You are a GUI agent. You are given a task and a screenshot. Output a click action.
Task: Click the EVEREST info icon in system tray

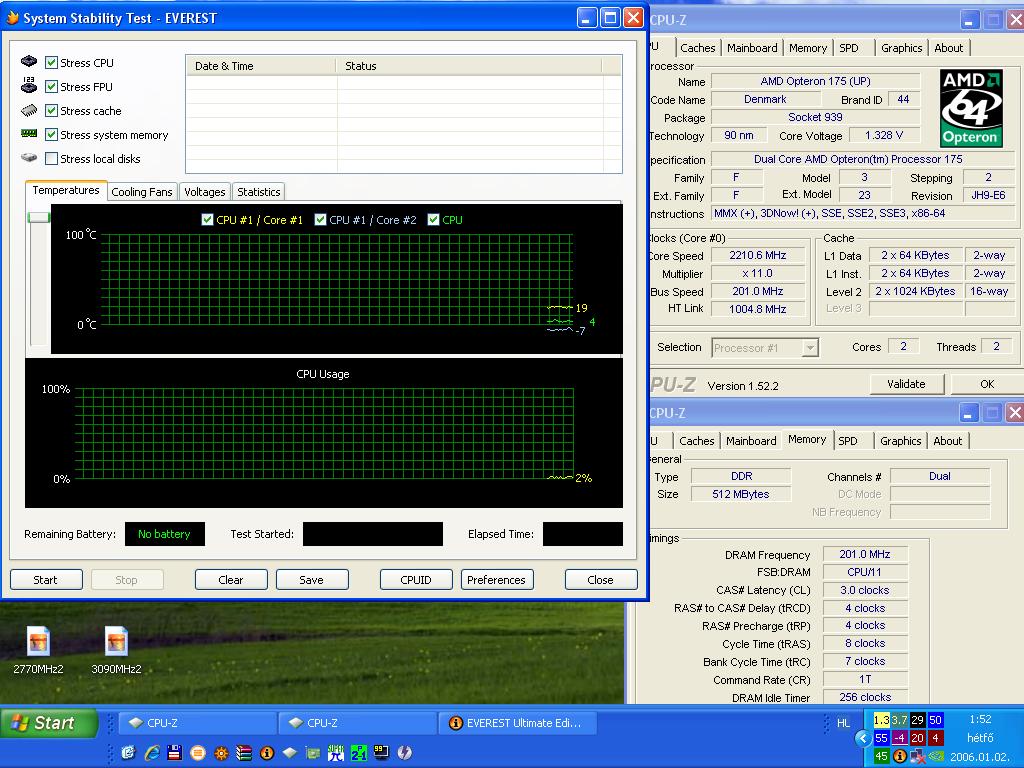click(899, 756)
